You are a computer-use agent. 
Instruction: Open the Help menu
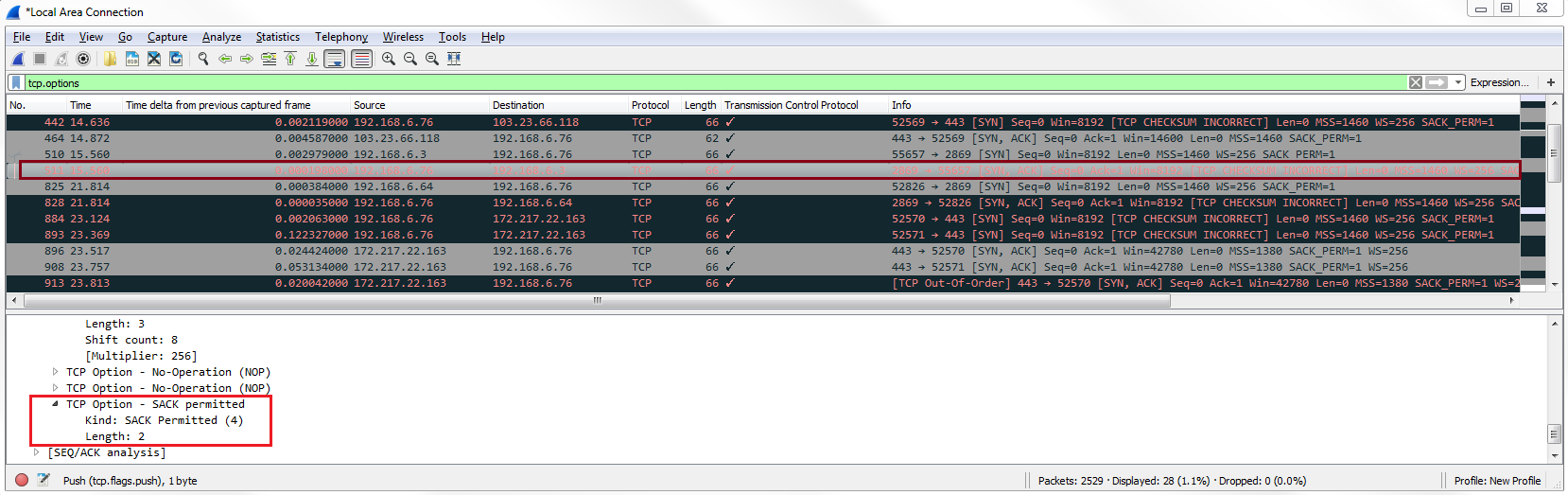pos(493,37)
